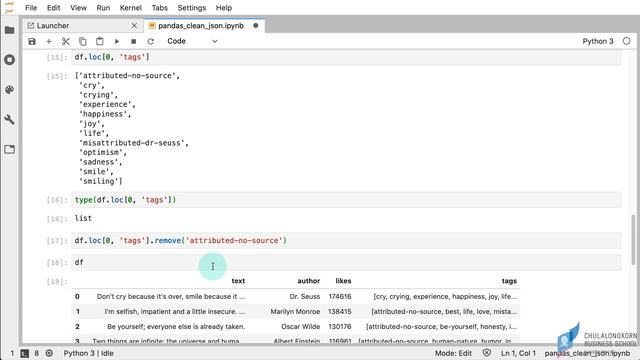This screenshot has width=640, height=360.
Task: Open the Run menu
Action: [103, 8]
